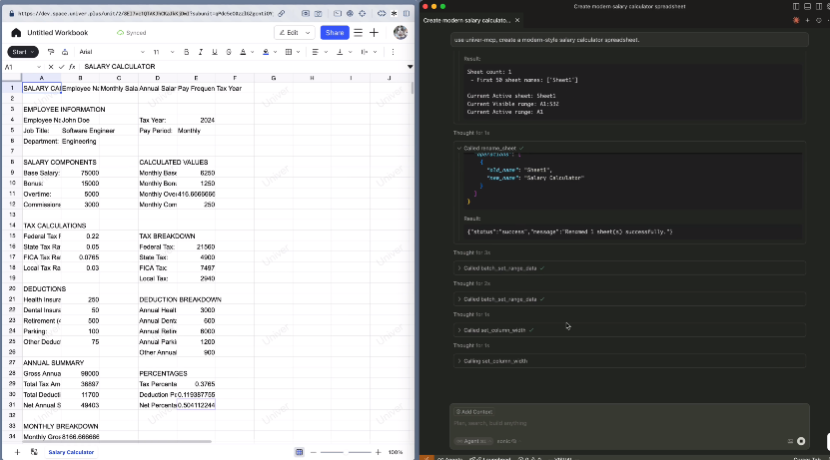Go to Univer home via house icon
This screenshot has height=460, width=830.
tap(16, 33)
